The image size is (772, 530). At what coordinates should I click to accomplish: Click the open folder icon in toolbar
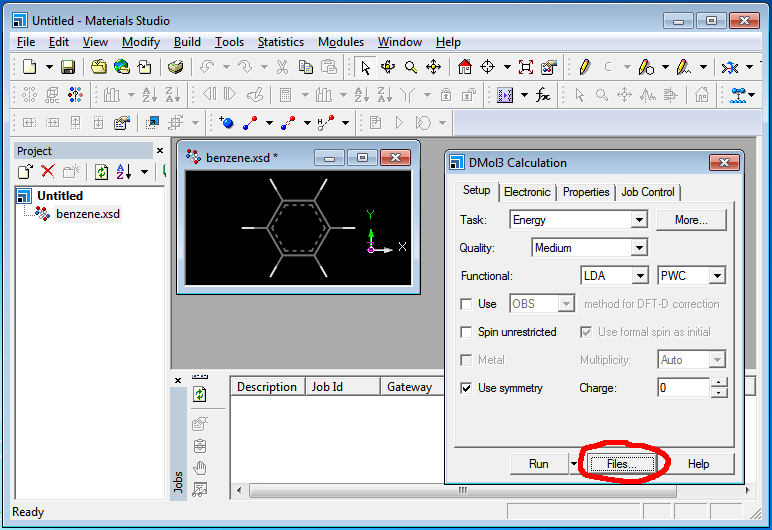(x=99, y=66)
